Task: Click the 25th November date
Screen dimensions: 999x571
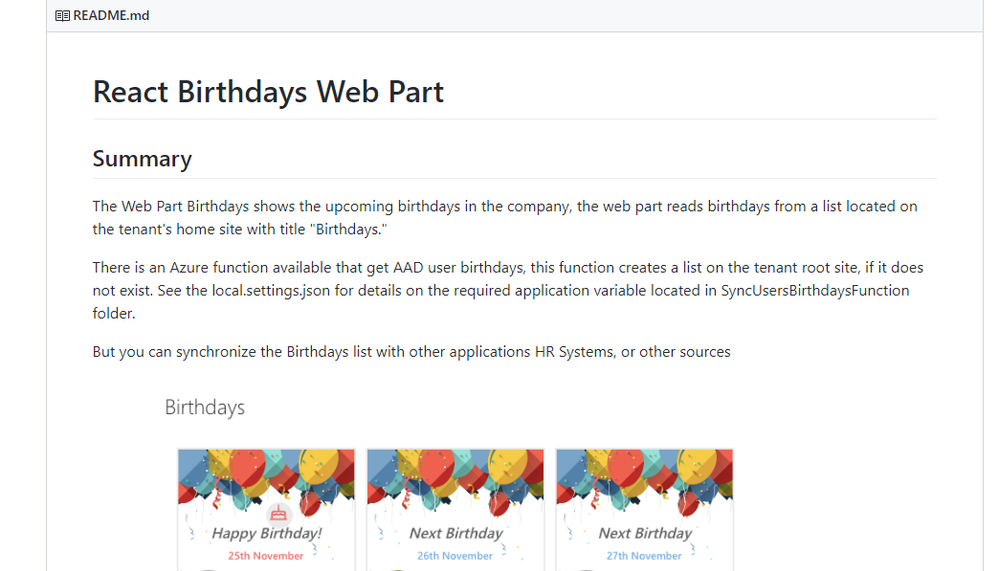Action: click(x=266, y=556)
